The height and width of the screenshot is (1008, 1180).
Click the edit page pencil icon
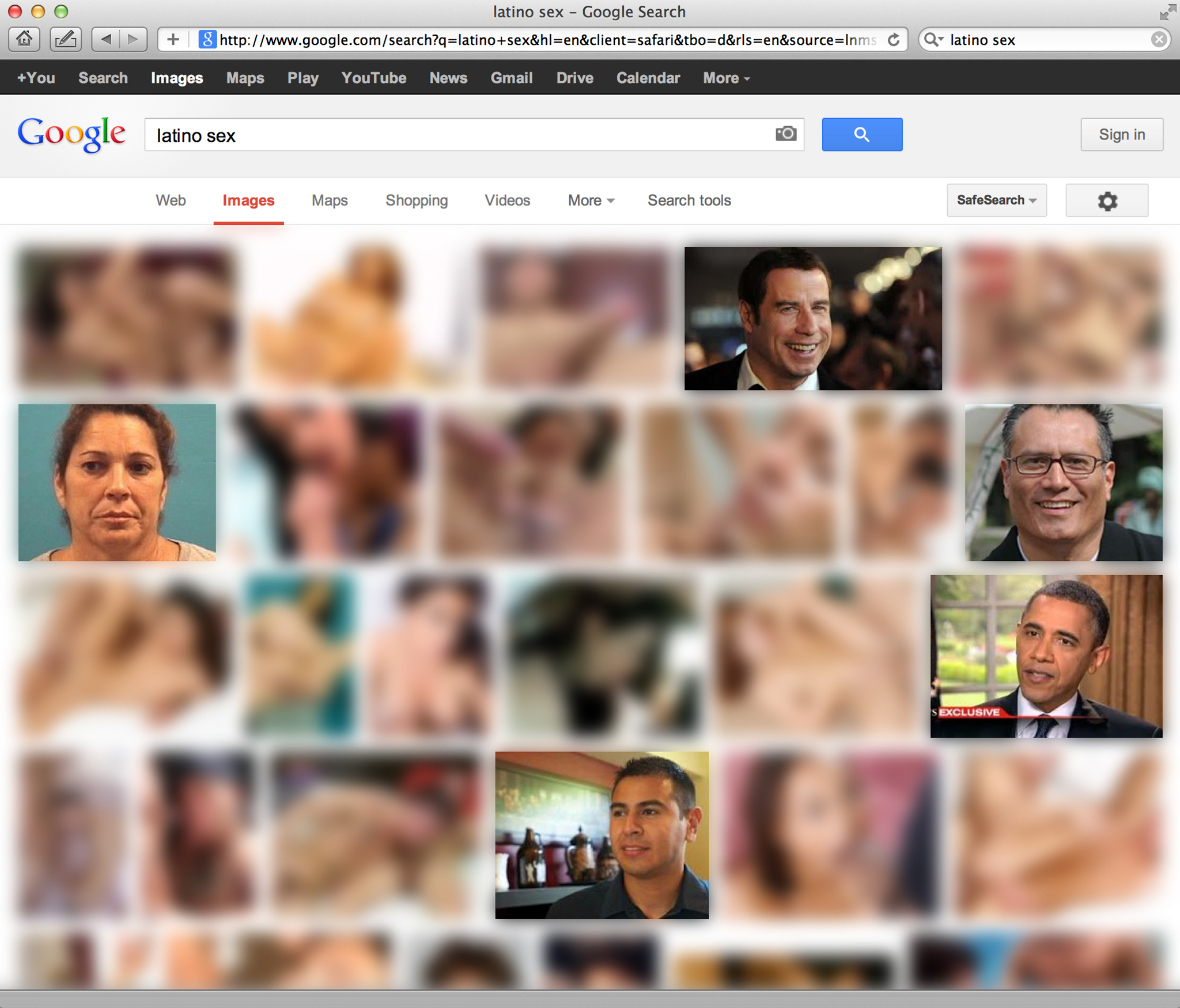coord(66,39)
